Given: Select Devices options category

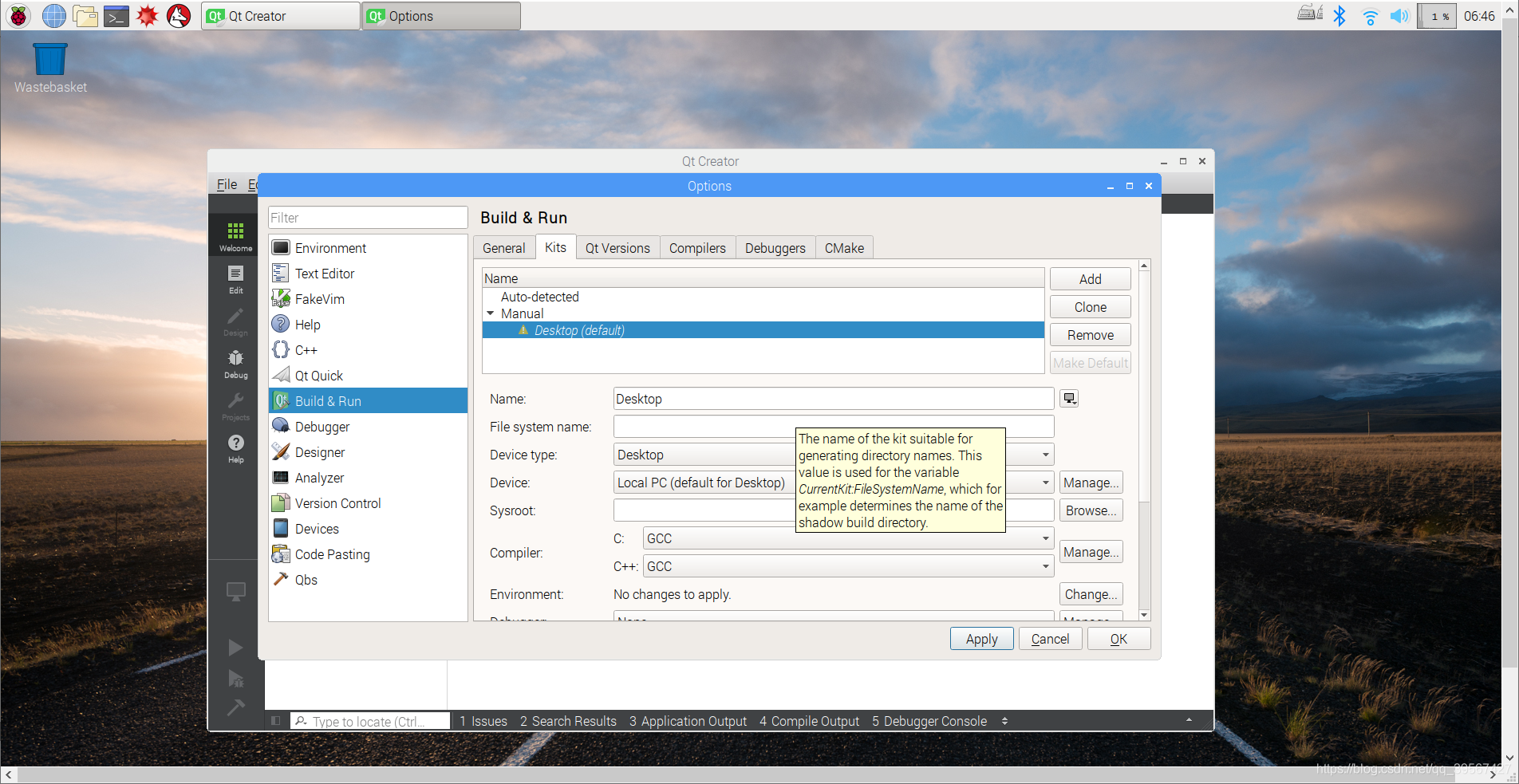Looking at the screenshot, I should point(368,529).
